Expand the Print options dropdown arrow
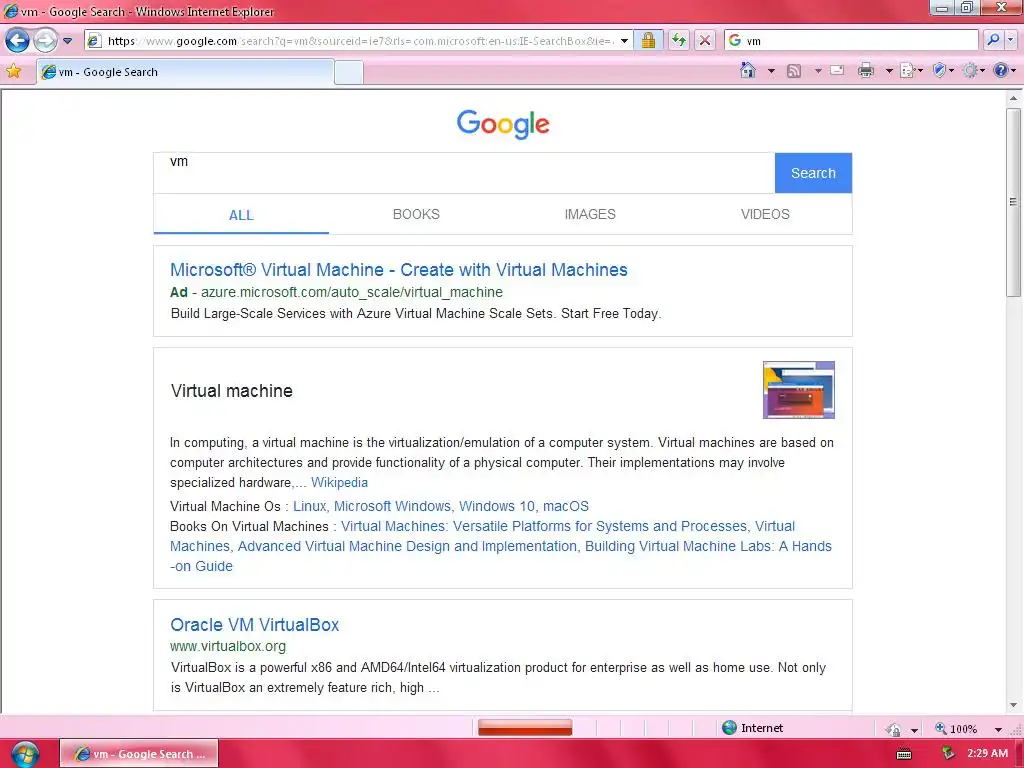This screenshot has width=1024, height=768. [x=889, y=71]
